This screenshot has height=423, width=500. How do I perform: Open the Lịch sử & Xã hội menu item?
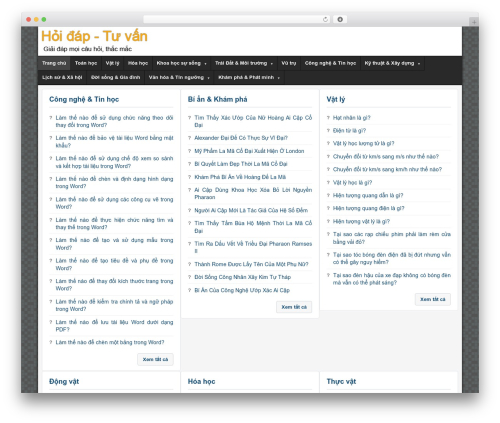(62, 77)
